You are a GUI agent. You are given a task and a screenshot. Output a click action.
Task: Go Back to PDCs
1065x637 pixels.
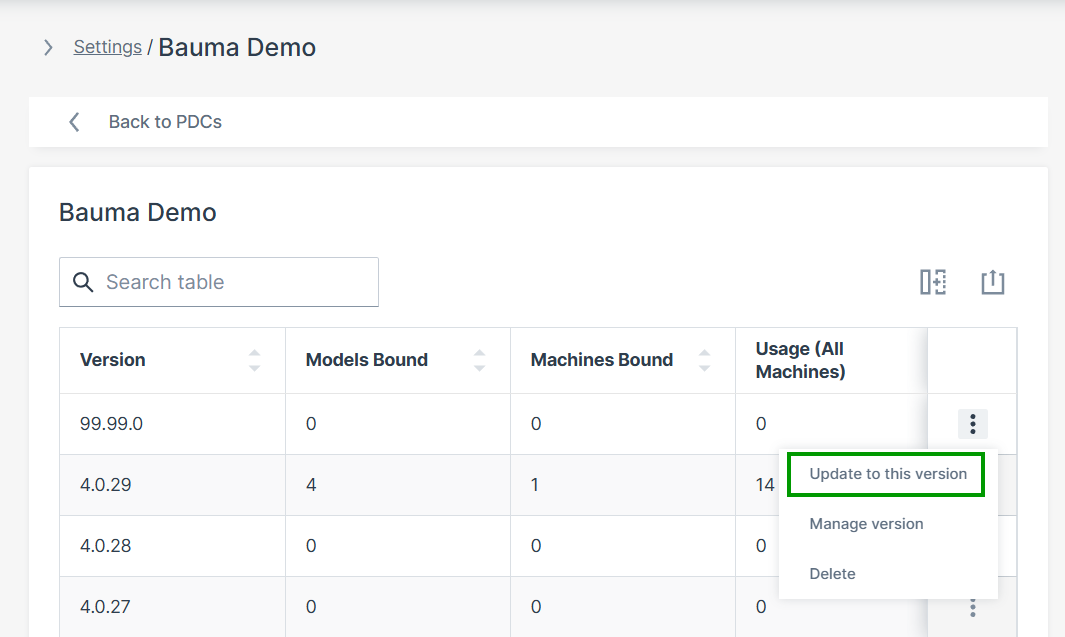pos(165,122)
